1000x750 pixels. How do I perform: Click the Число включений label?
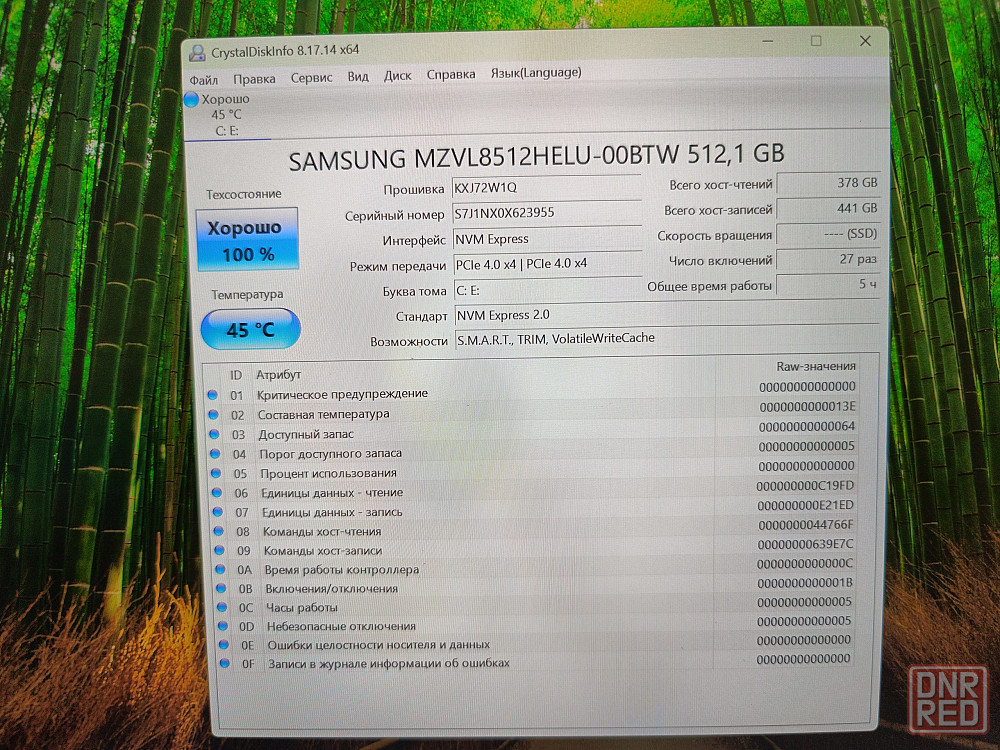(721, 261)
